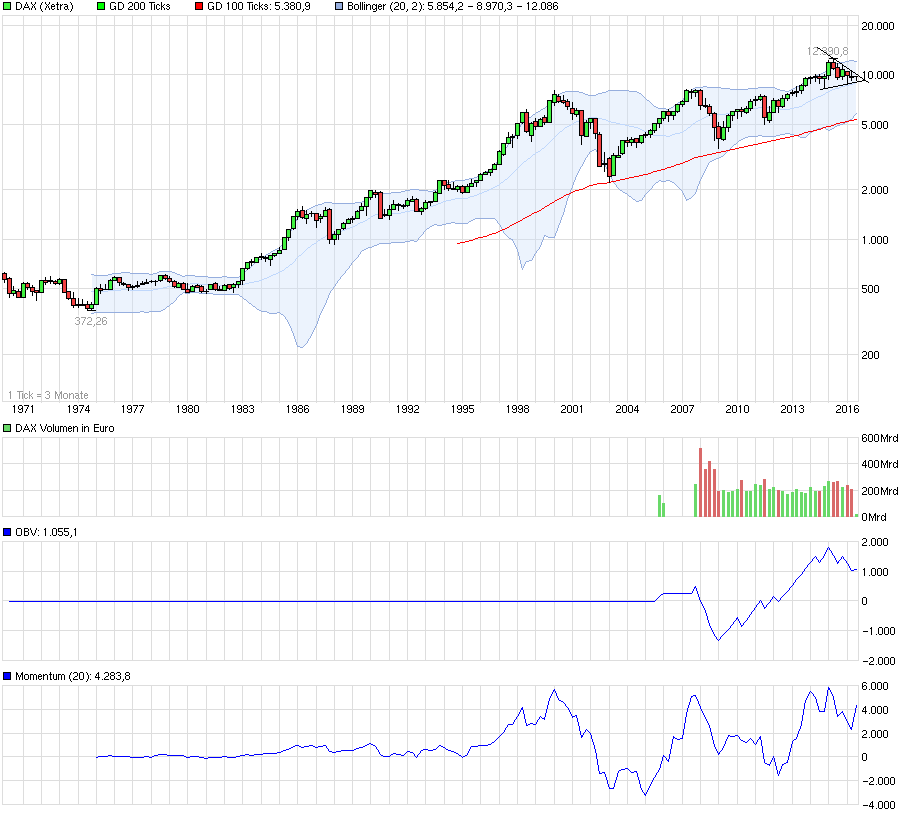Click the 200Mrd volume axis label
The width and height of the screenshot is (900, 814).
tap(880, 491)
